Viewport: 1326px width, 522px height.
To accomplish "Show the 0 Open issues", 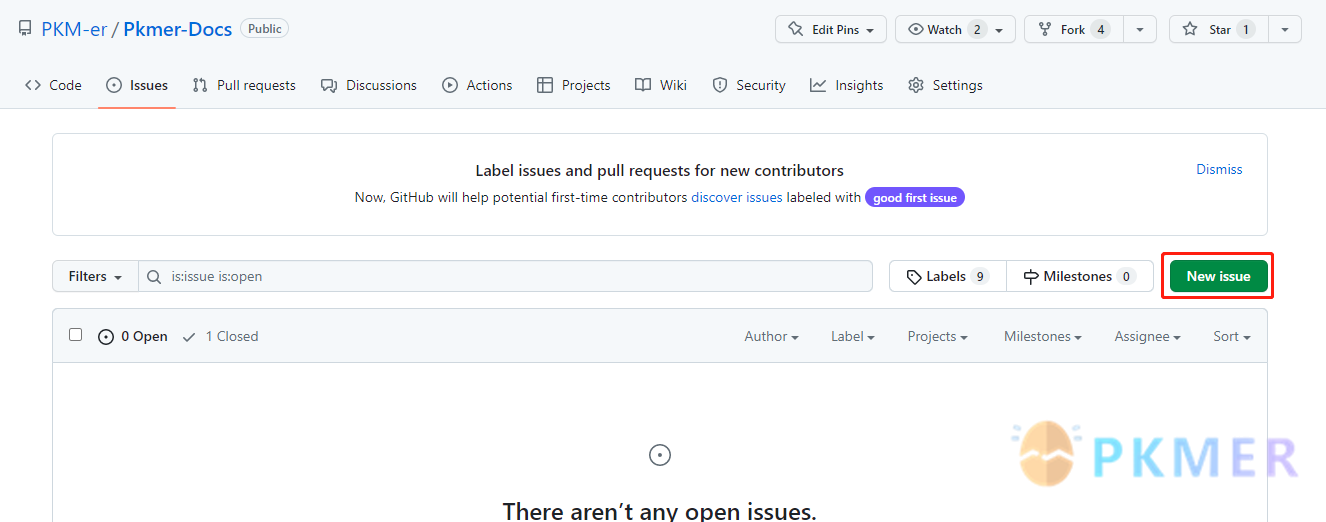I will click(x=133, y=337).
